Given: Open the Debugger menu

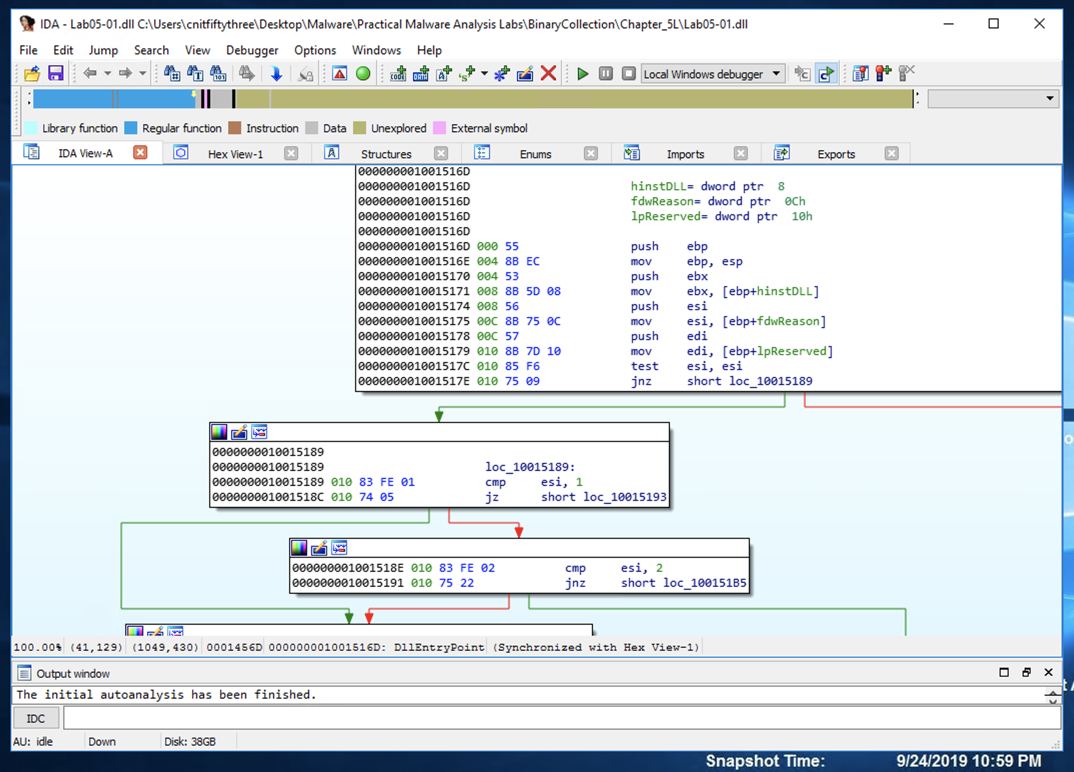Looking at the screenshot, I should click(252, 50).
